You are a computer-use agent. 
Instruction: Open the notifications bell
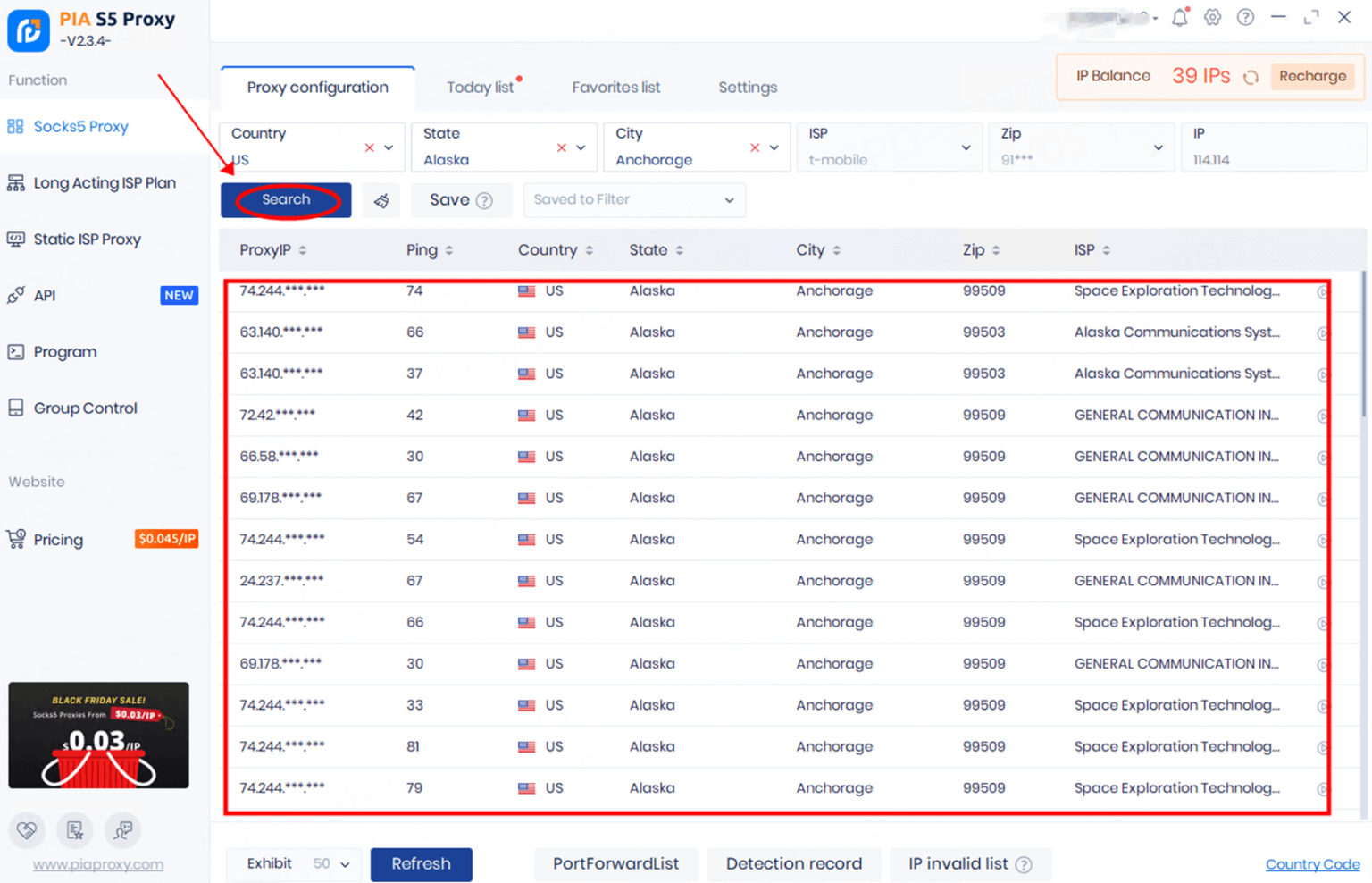1179,17
